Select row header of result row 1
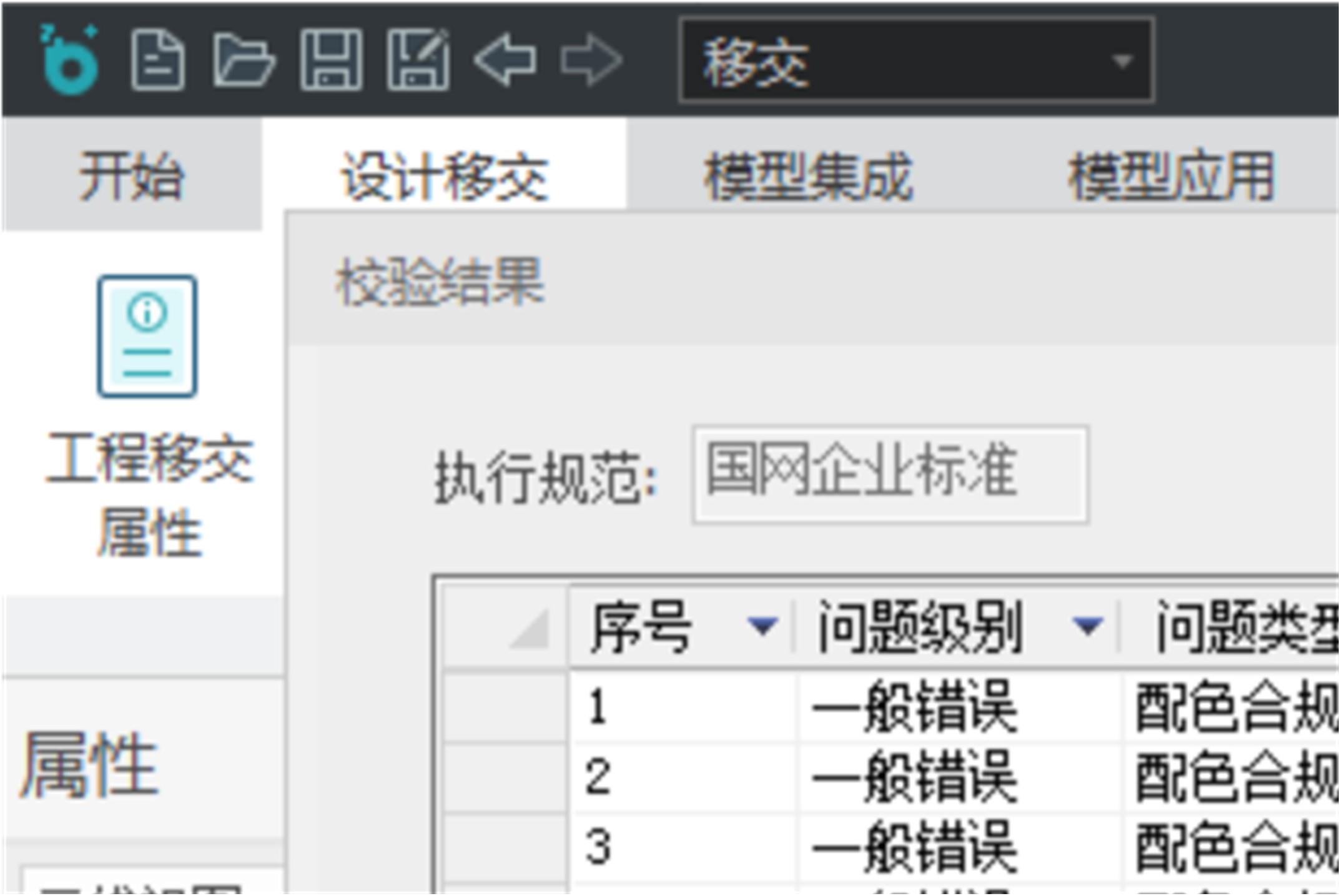 (x=505, y=708)
